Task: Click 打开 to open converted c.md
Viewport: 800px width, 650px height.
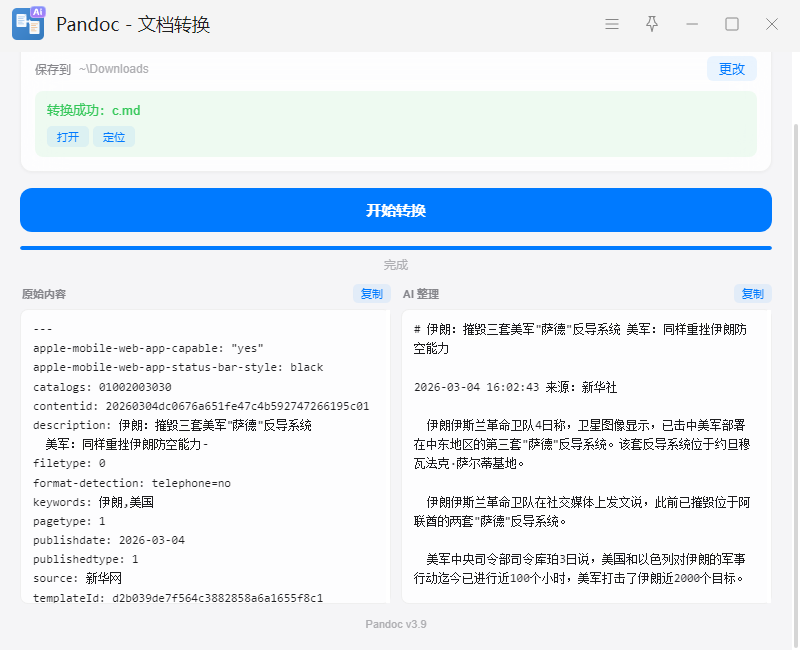Action: pyautogui.click(x=68, y=137)
